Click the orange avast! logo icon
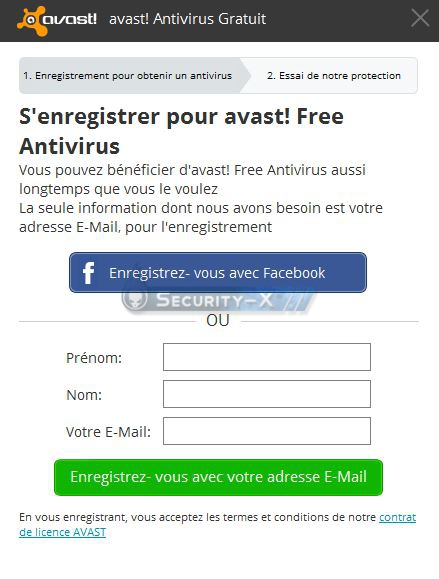The height and width of the screenshot is (579, 439). coord(31,21)
